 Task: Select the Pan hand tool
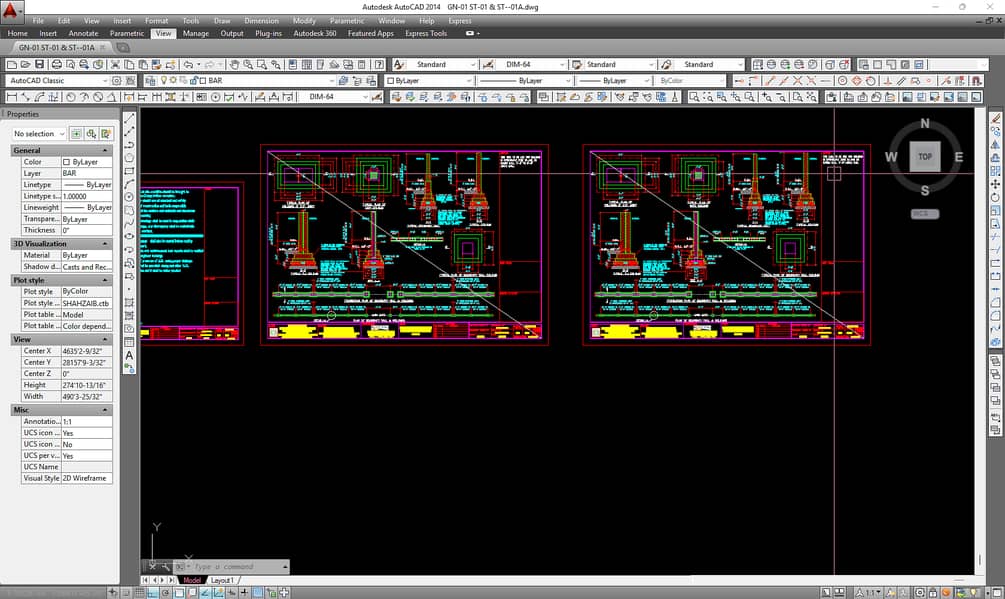click(235, 65)
